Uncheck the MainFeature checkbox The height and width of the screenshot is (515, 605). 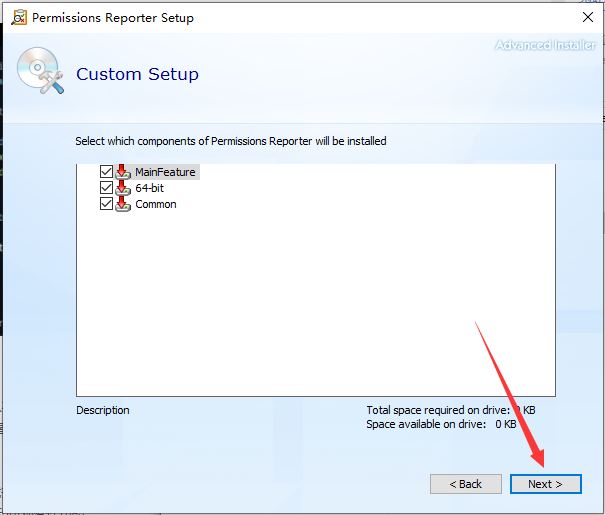pos(107,172)
